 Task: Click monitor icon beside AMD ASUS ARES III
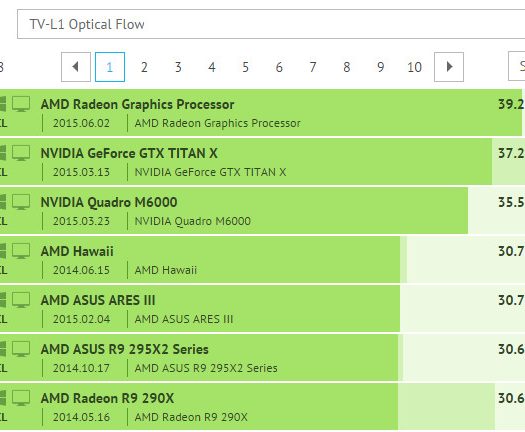(21, 300)
